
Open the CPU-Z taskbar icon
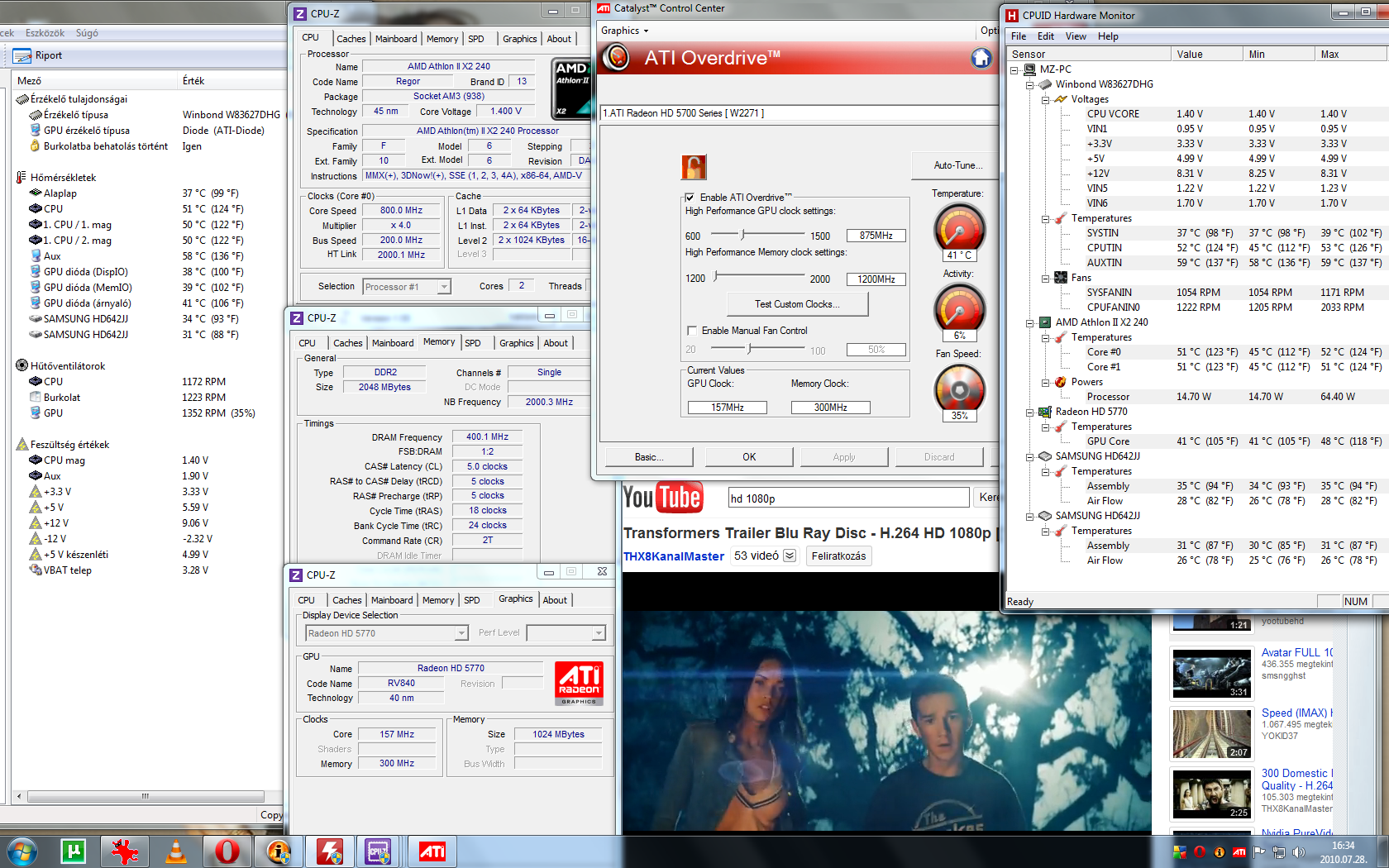click(379, 851)
